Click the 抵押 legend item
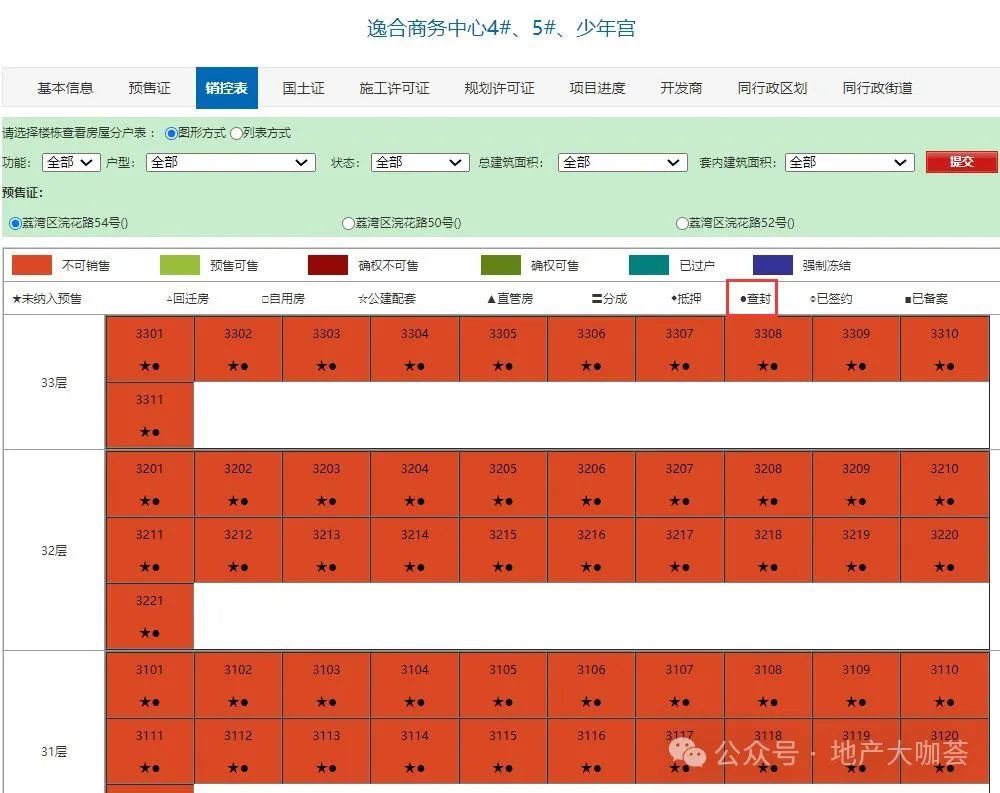The height and width of the screenshot is (793, 1000). click(686, 299)
